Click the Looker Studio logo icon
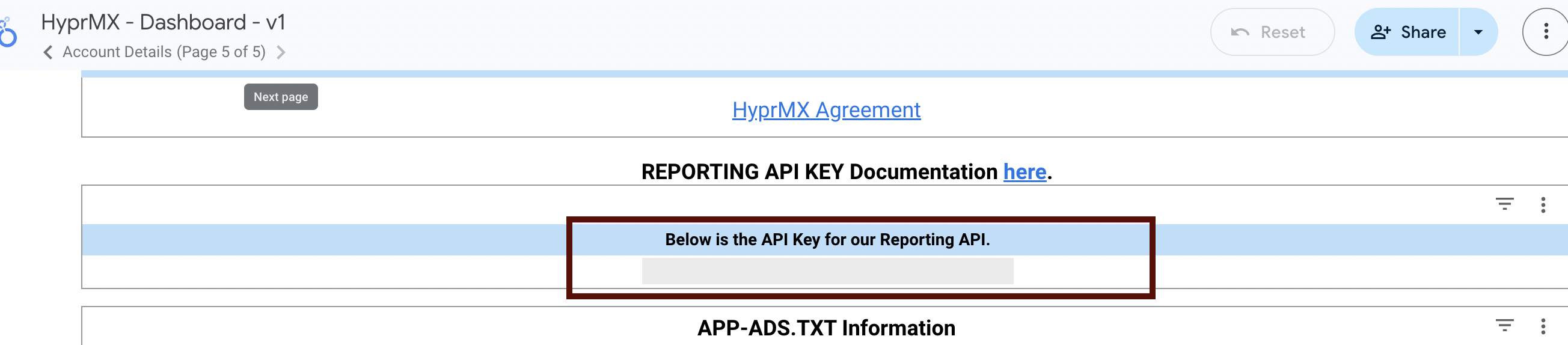Viewport: 1568px width, 345px height. click(x=8, y=32)
